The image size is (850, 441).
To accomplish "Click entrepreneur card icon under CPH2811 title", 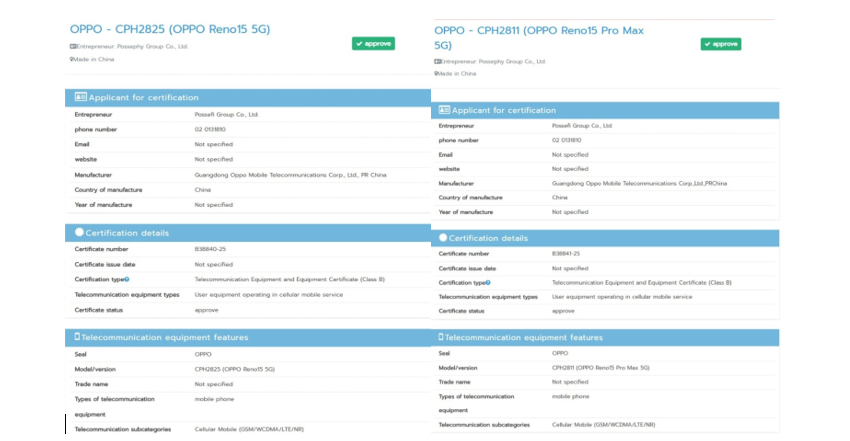I will [x=437, y=61].
